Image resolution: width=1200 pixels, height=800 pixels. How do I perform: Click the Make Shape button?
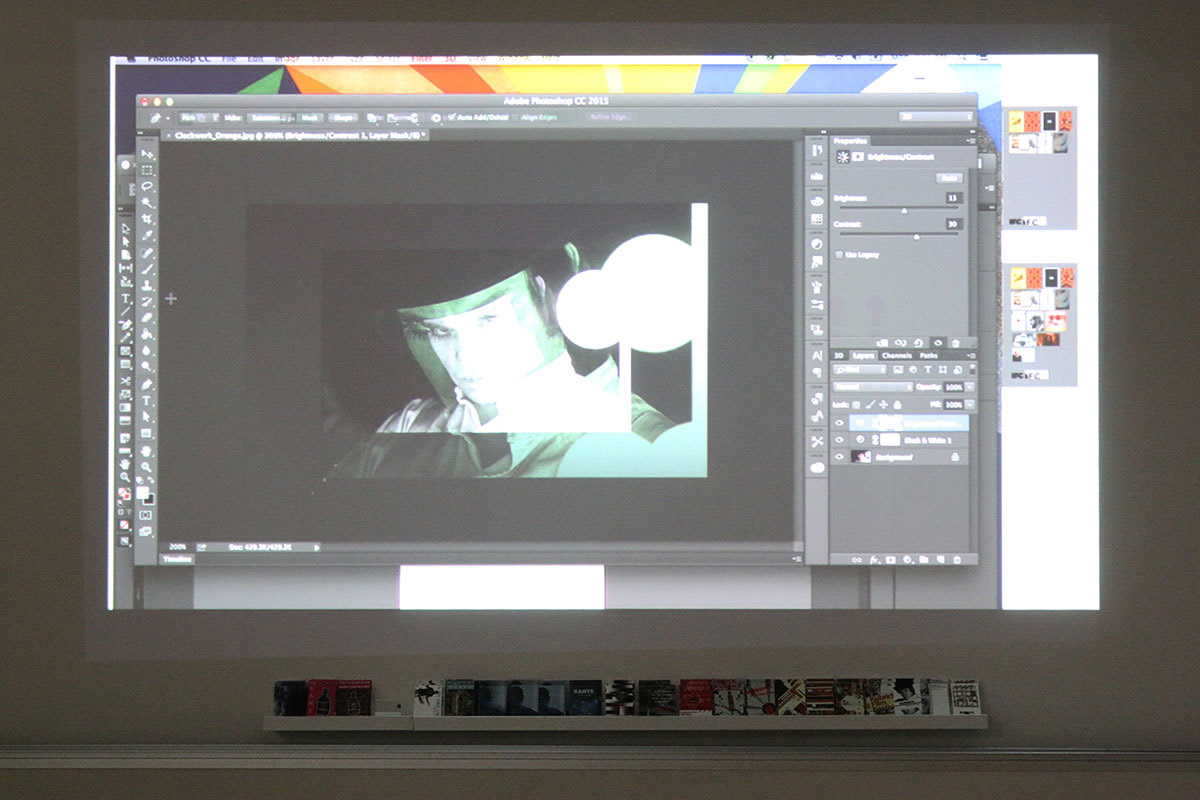coord(345,117)
